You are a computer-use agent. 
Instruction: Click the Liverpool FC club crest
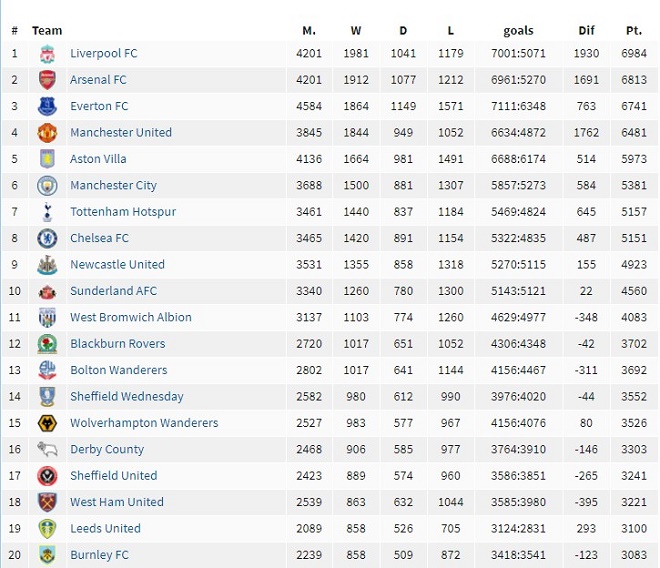click(47, 54)
